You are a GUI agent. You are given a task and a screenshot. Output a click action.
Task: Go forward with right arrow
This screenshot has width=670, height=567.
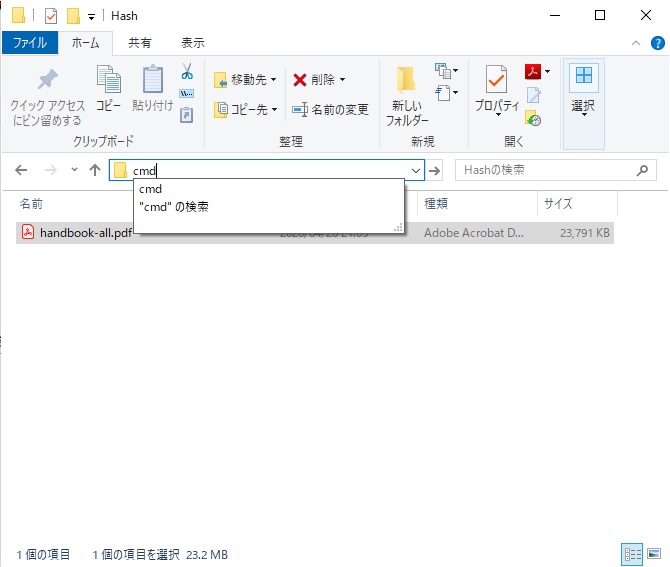click(50, 170)
